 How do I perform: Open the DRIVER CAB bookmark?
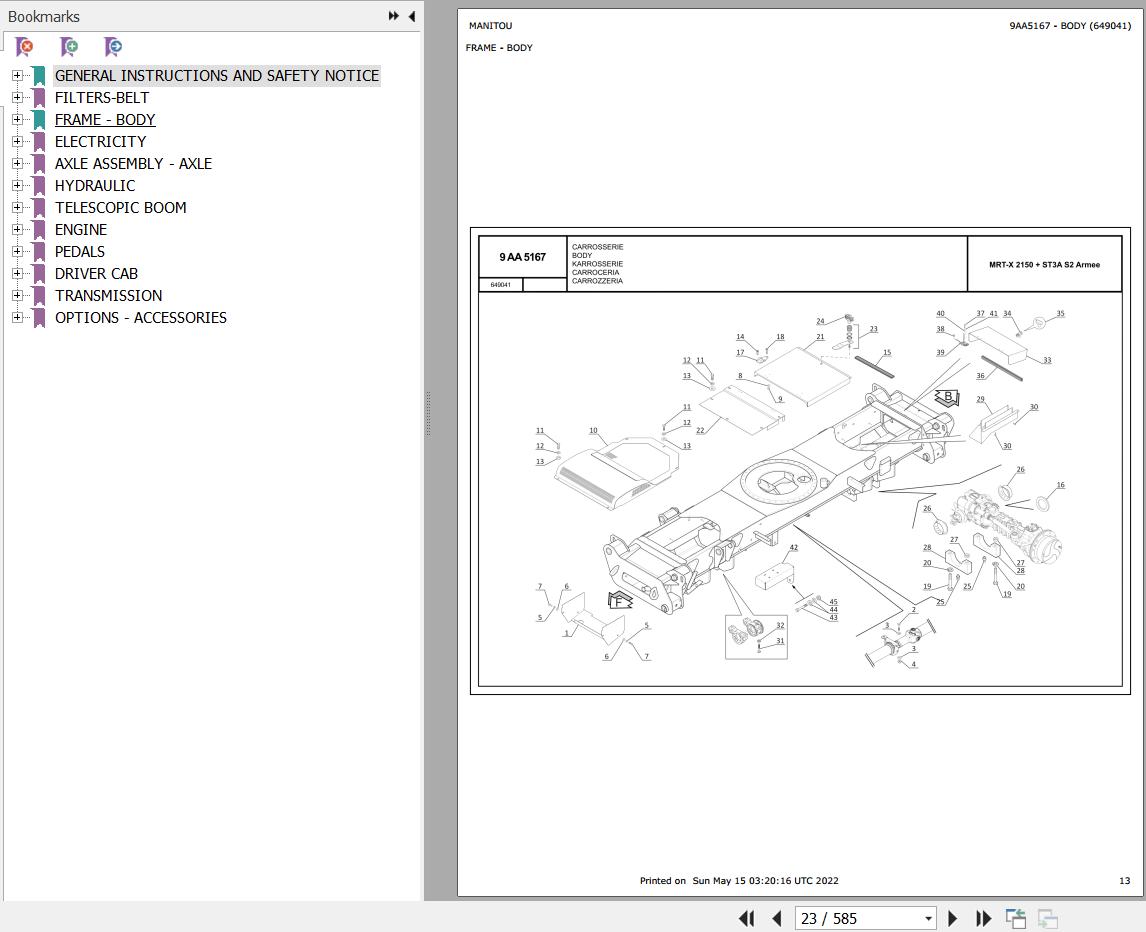96,274
